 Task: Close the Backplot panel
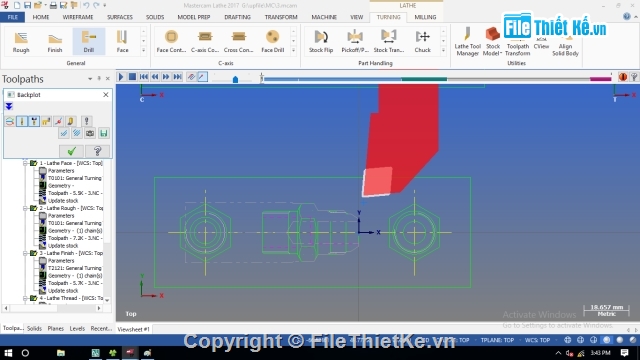pyautogui.click(x=106, y=95)
